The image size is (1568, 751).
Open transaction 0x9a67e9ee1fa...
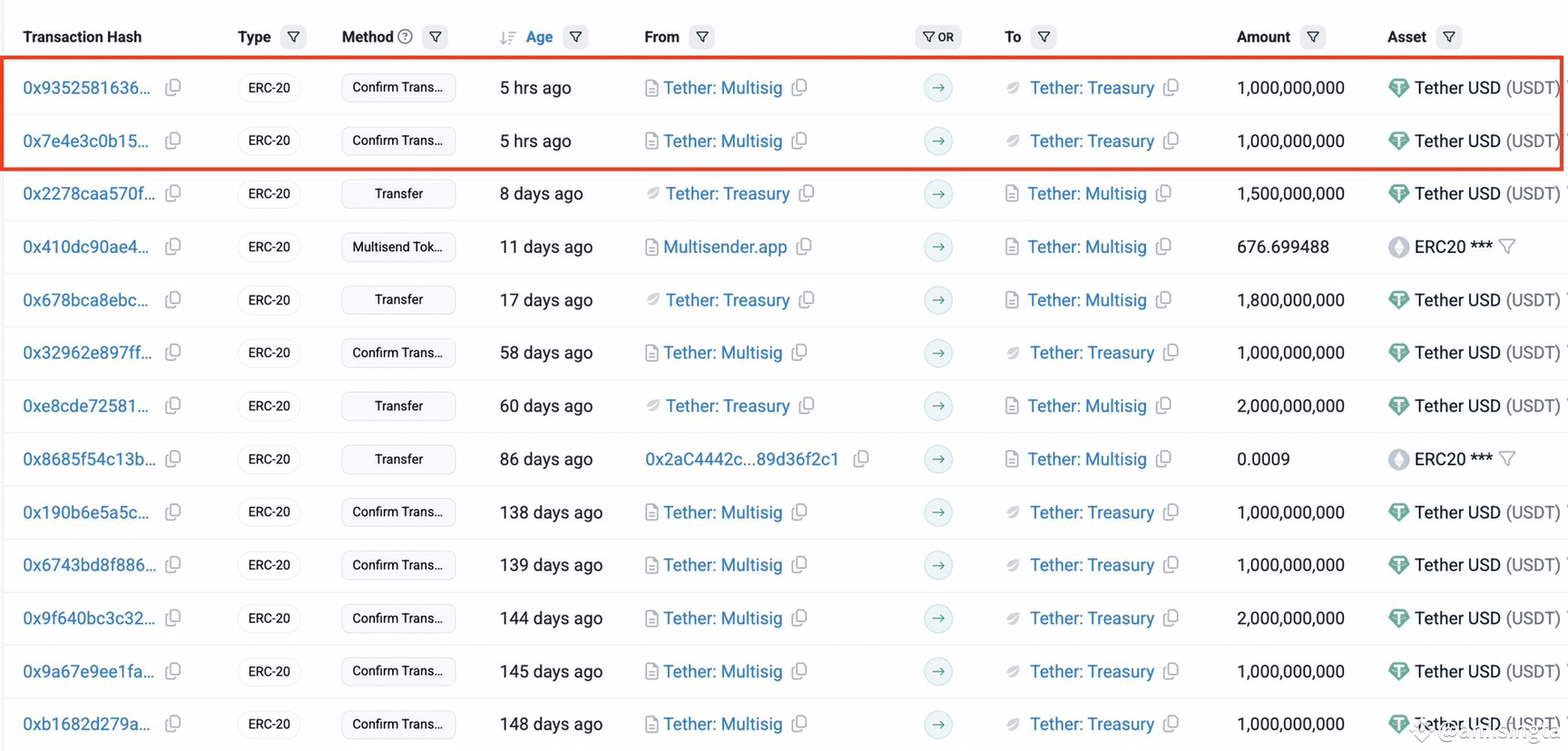88,671
